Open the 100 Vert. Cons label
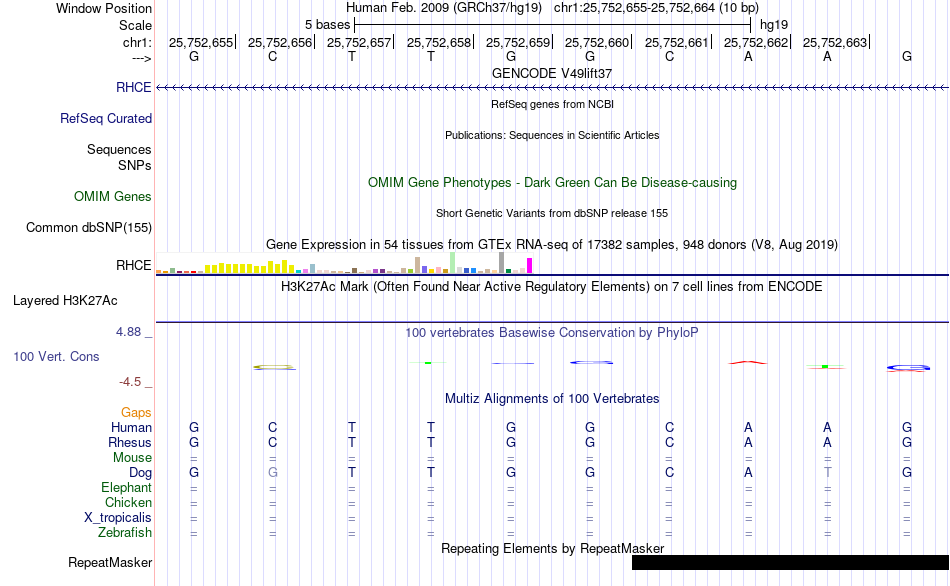 pos(56,356)
